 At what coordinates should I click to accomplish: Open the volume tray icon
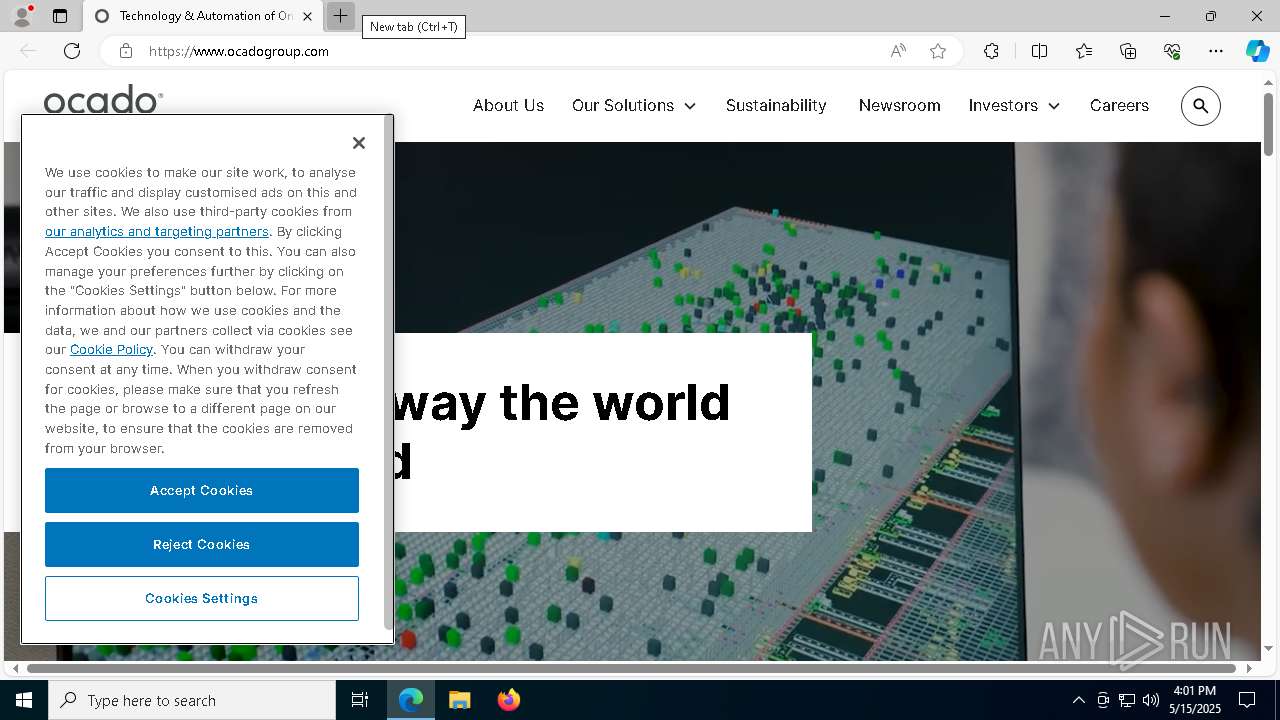coord(1151,700)
